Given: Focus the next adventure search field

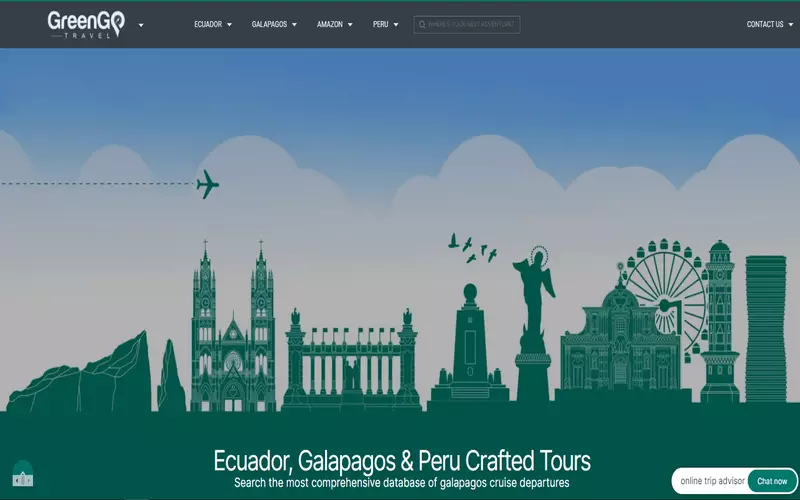Looking at the screenshot, I should [x=467, y=24].
